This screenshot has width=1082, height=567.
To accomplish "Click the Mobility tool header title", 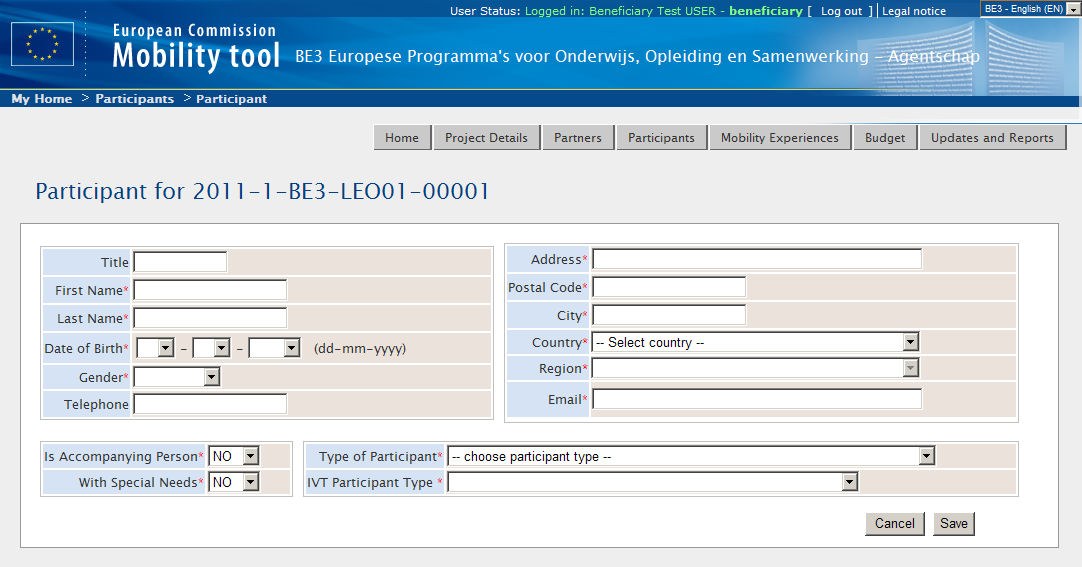I will click(x=196, y=56).
